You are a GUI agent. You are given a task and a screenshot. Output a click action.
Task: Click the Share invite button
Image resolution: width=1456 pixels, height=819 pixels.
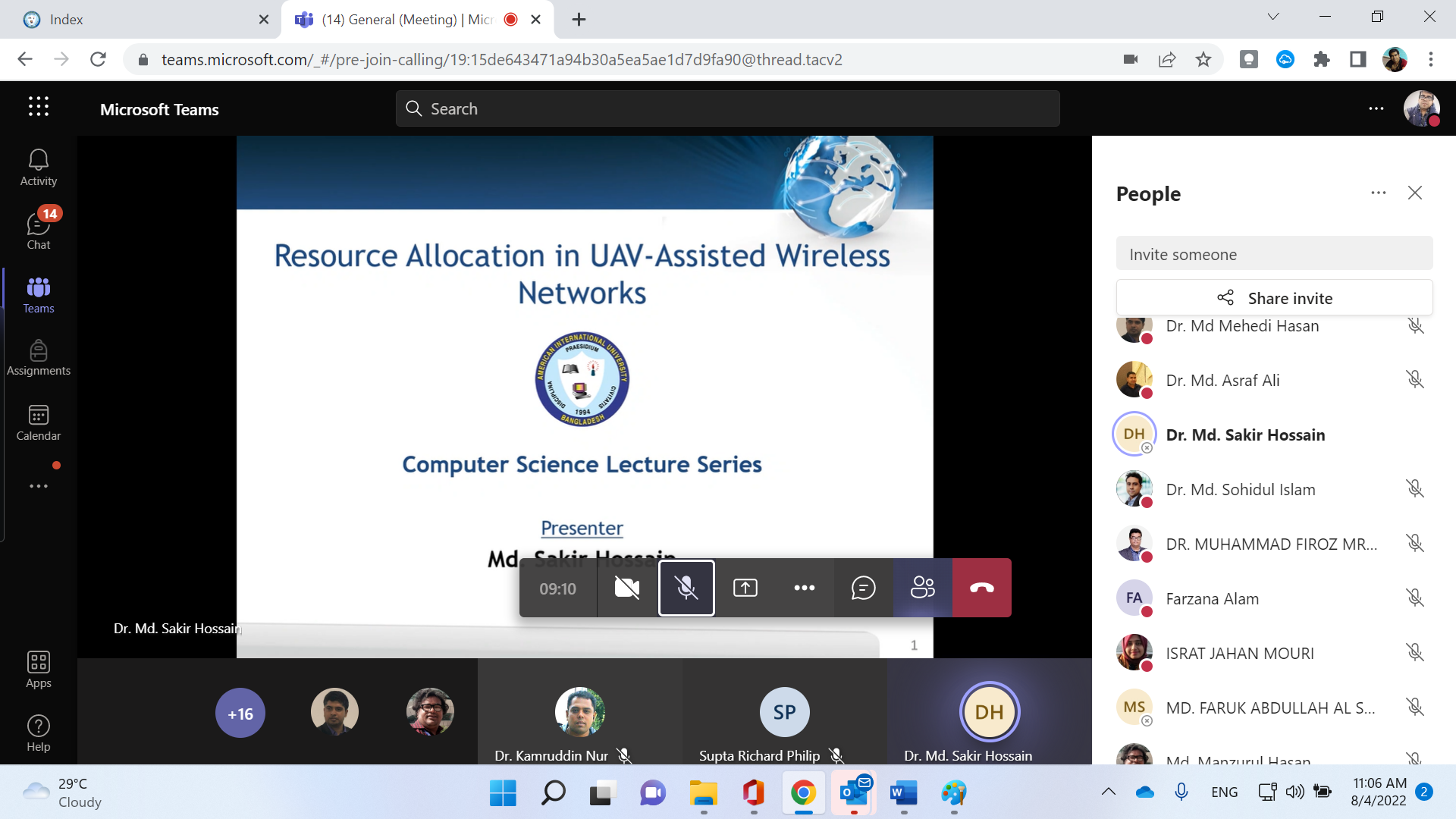(1274, 298)
